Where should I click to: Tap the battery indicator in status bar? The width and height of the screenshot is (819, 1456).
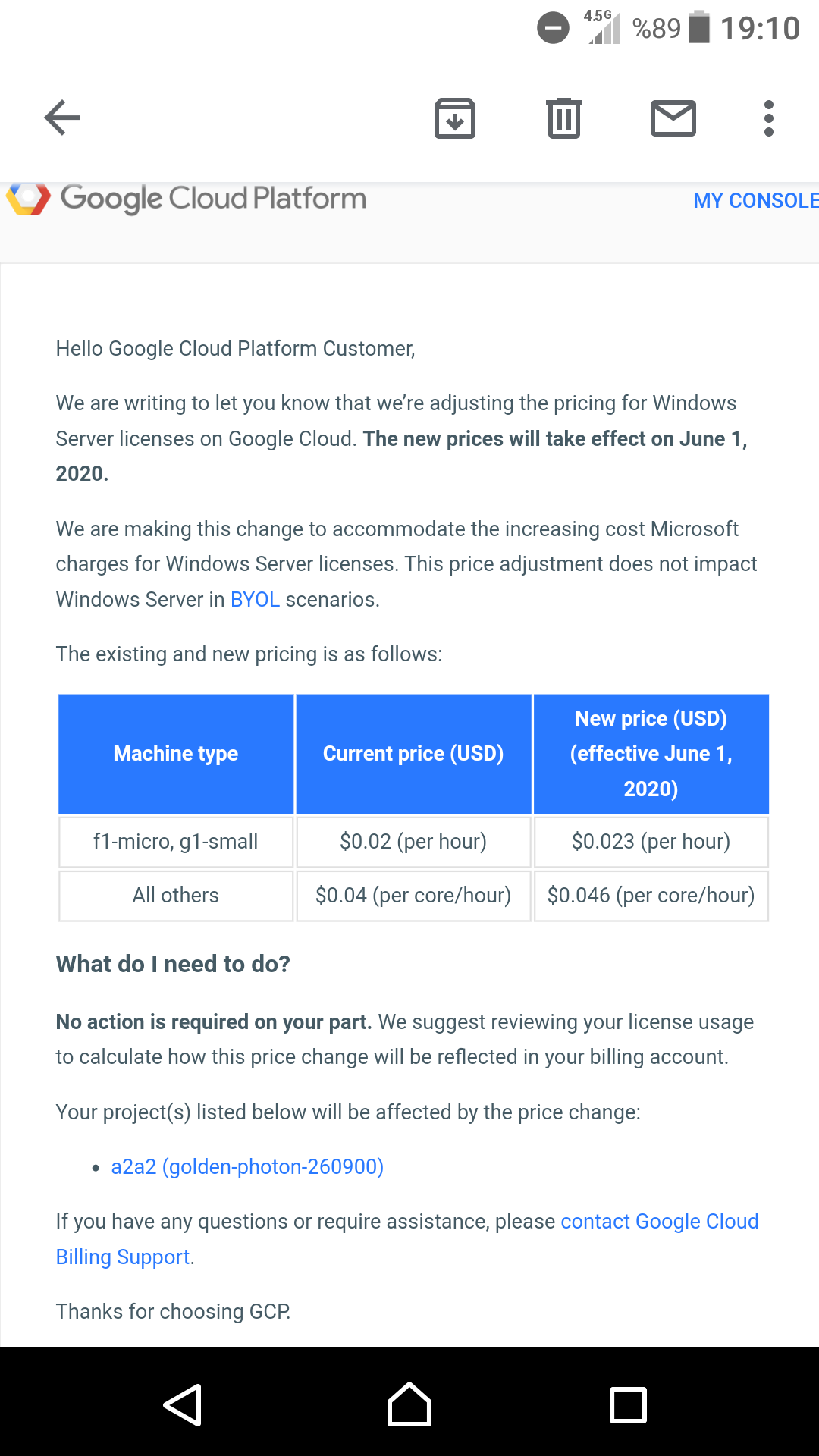click(x=699, y=27)
